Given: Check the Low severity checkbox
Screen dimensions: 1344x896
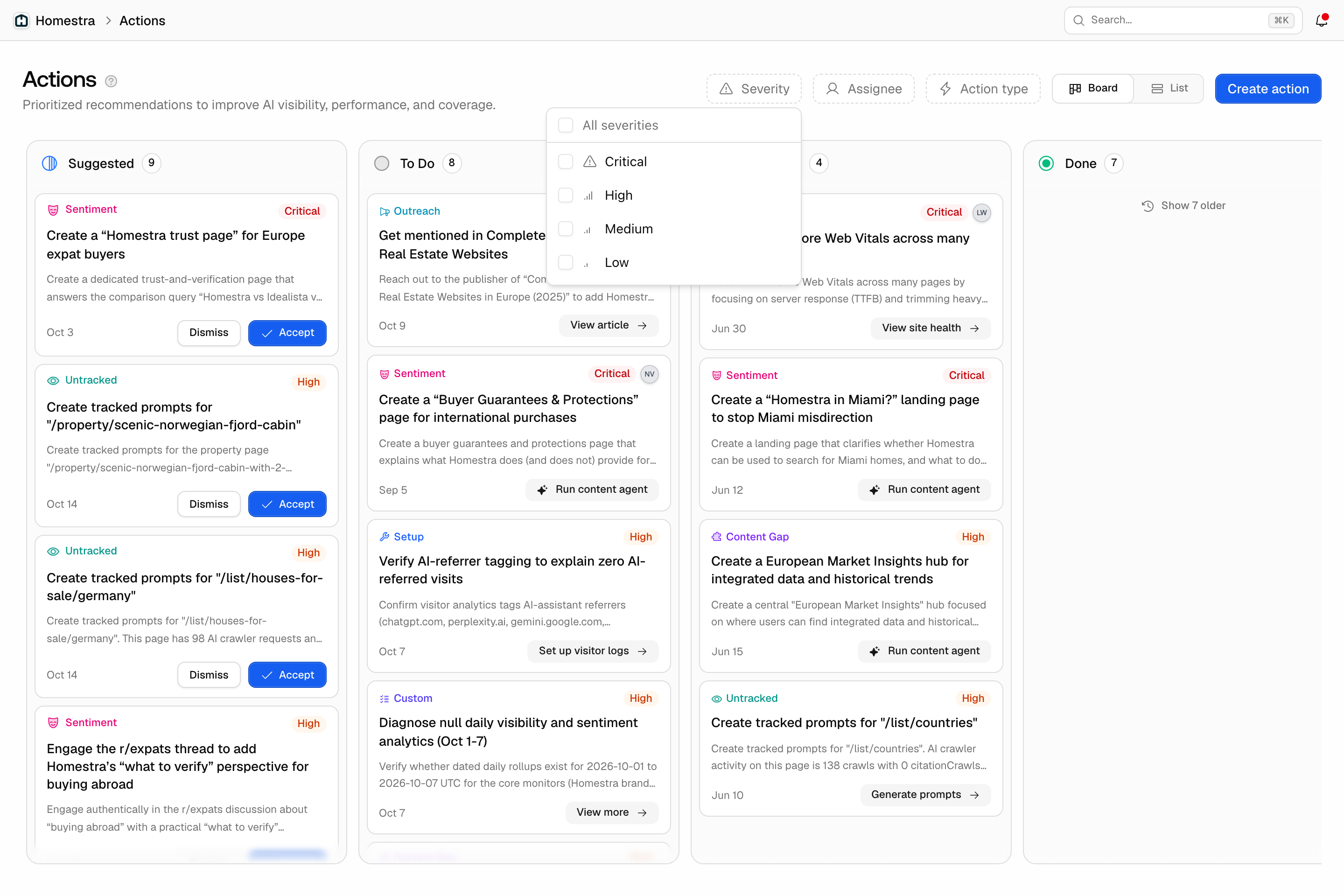Looking at the screenshot, I should (566, 262).
